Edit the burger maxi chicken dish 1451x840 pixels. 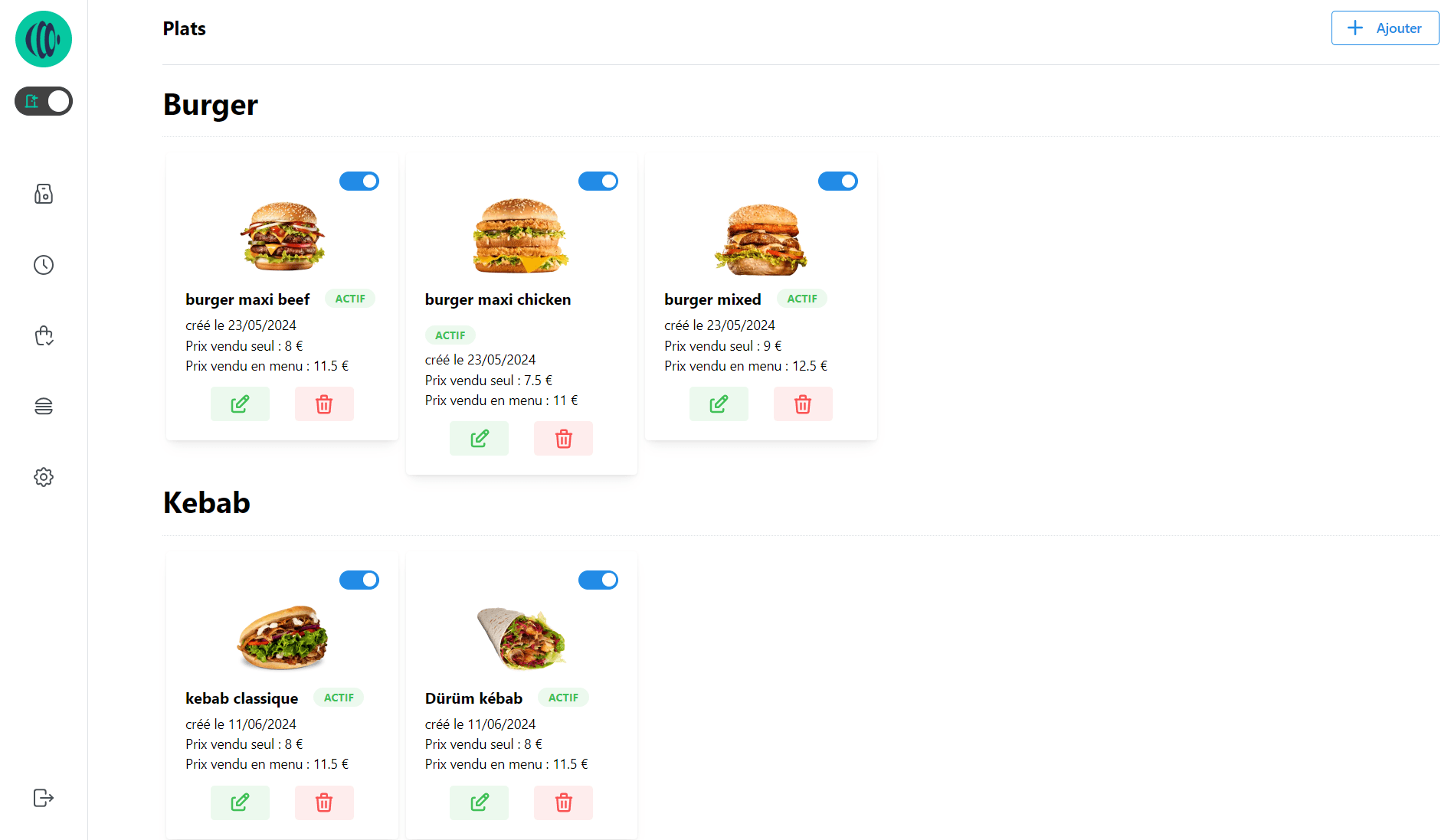point(479,439)
